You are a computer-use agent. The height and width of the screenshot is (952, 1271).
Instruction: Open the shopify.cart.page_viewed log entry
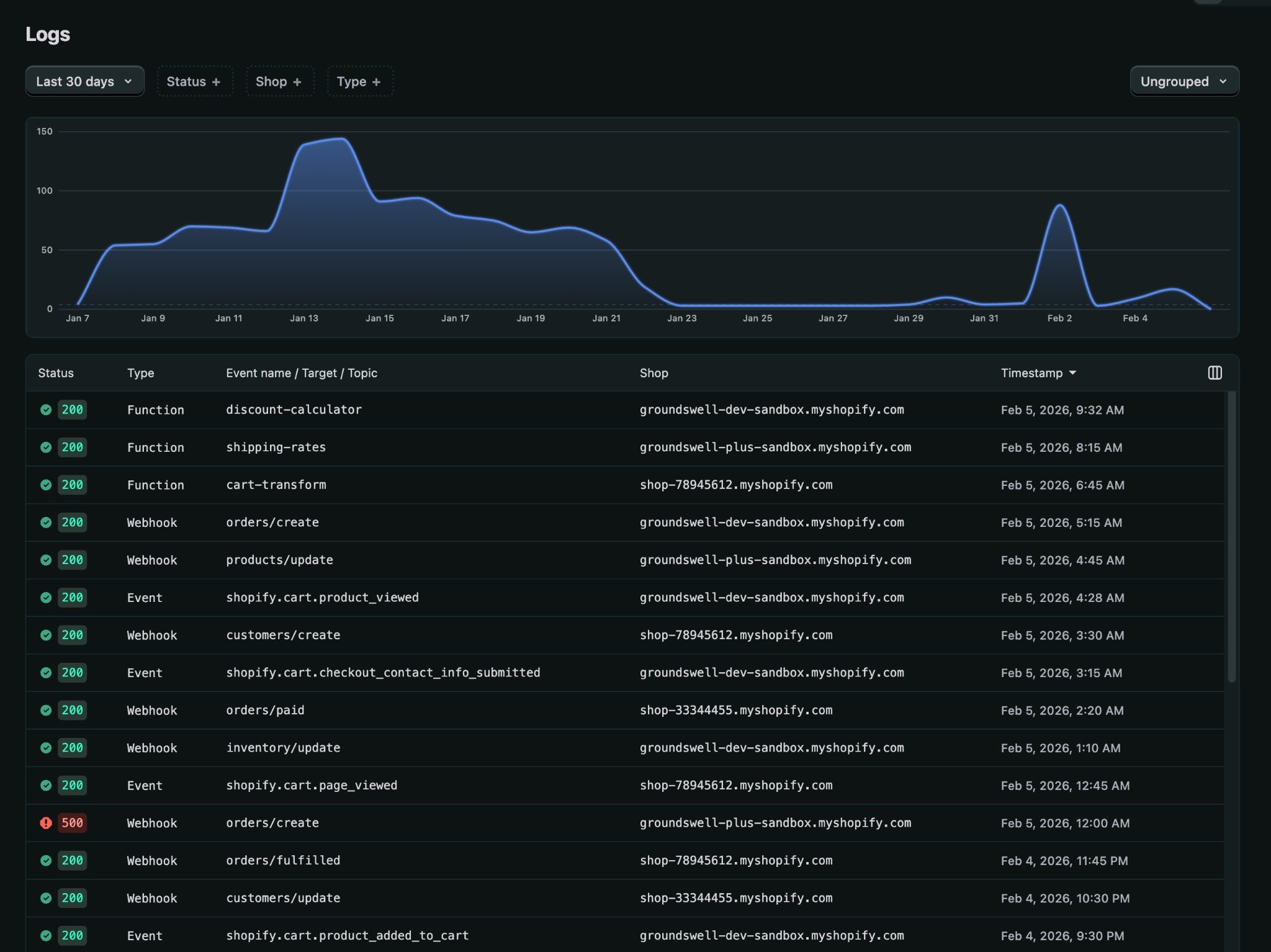[x=624, y=785]
